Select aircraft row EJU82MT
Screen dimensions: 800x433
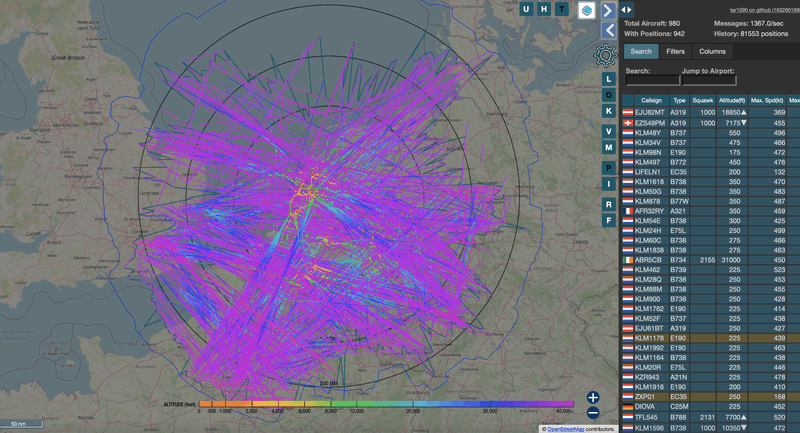(x=711, y=112)
